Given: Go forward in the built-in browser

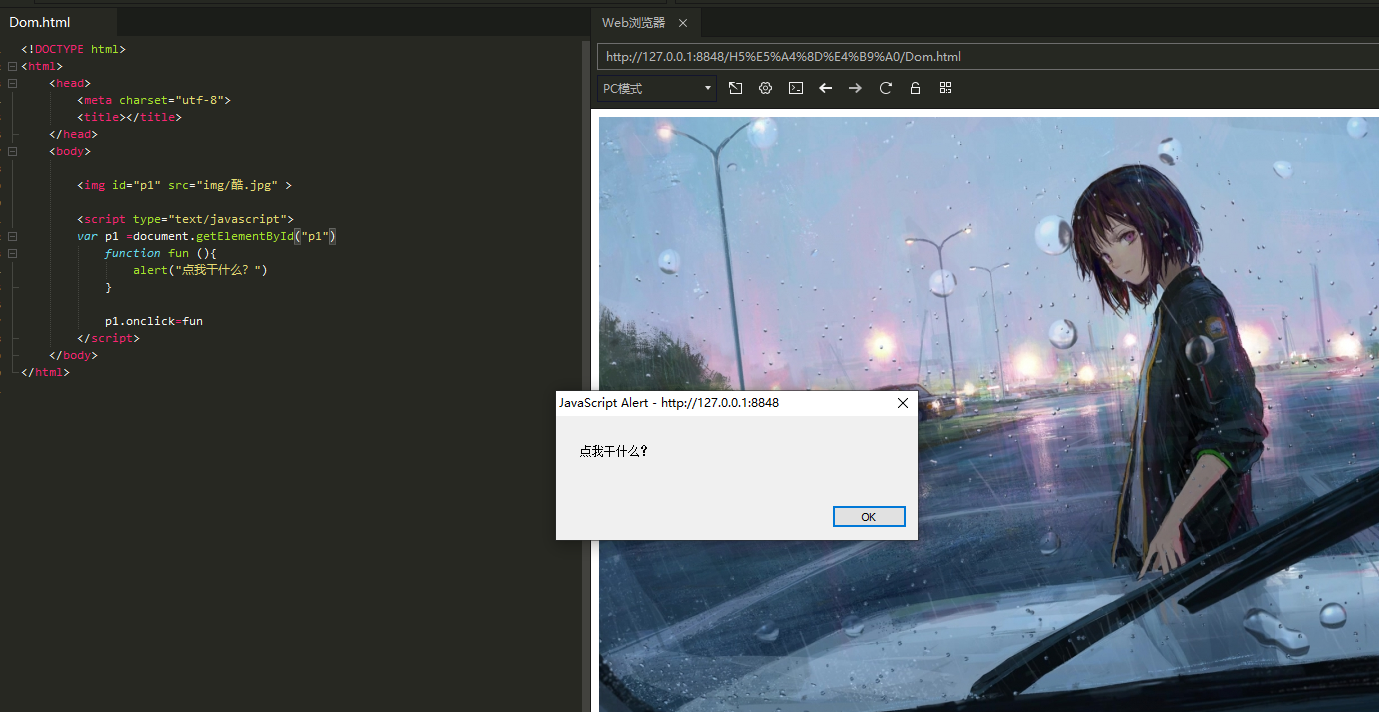Looking at the screenshot, I should 855,88.
